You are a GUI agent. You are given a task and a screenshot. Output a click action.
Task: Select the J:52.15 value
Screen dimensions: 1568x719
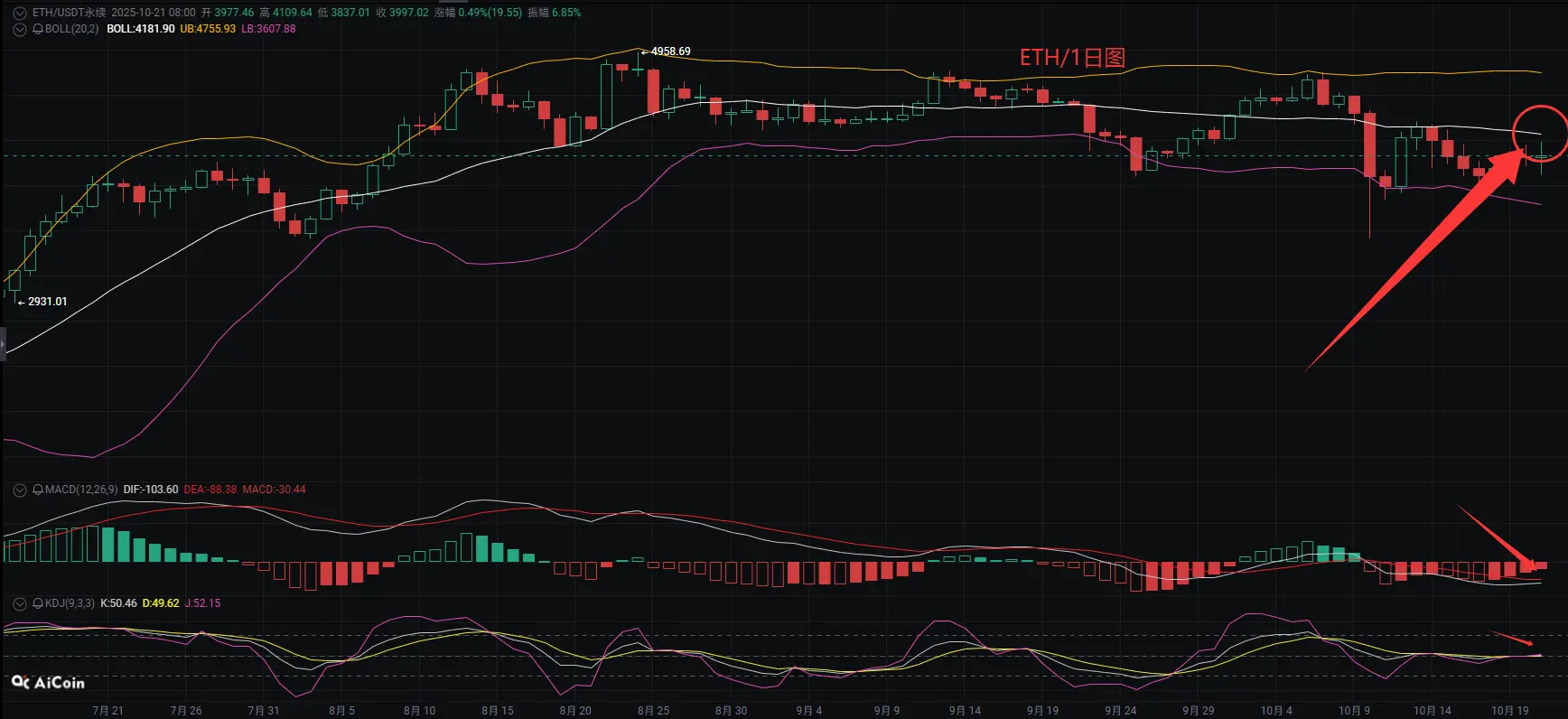click(x=202, y=603)
